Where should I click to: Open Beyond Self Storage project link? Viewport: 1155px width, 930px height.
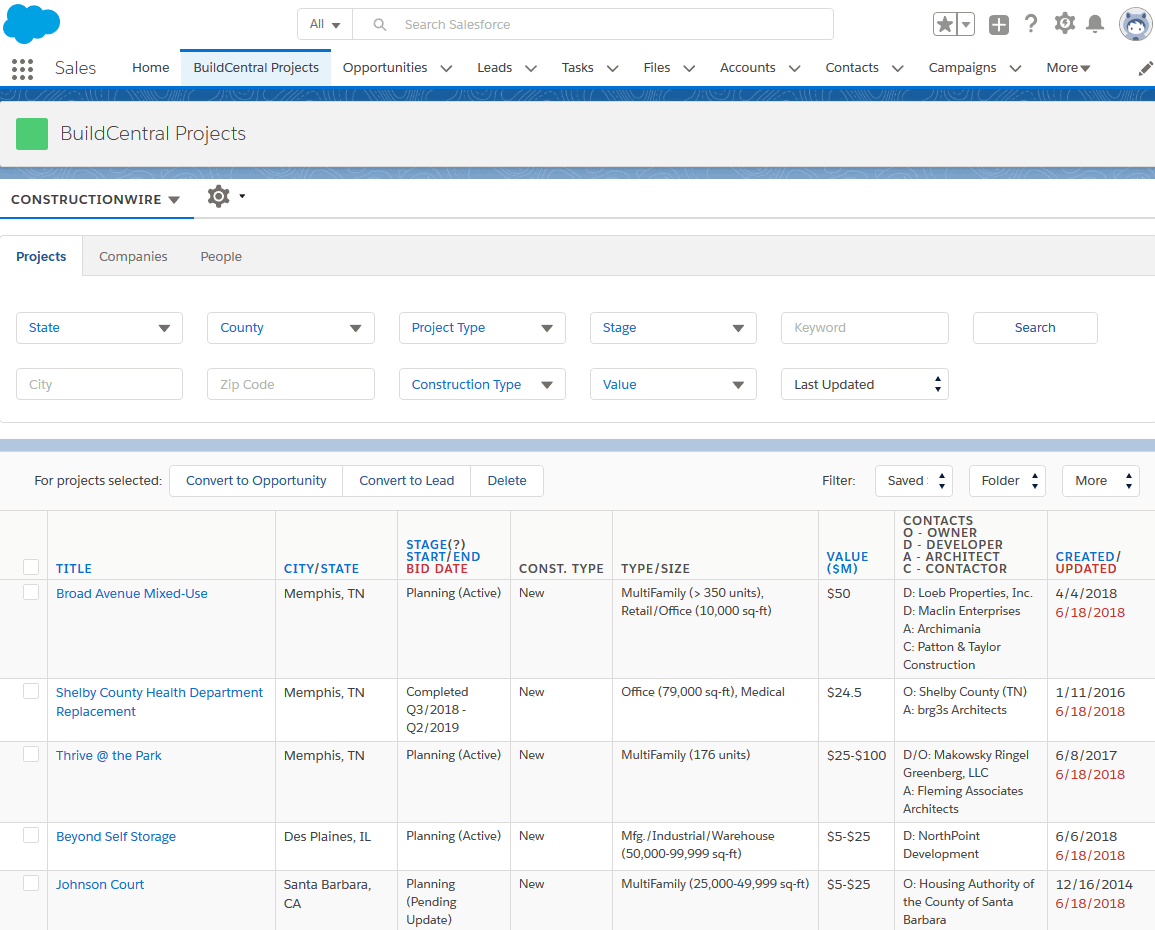click(116, 836)
